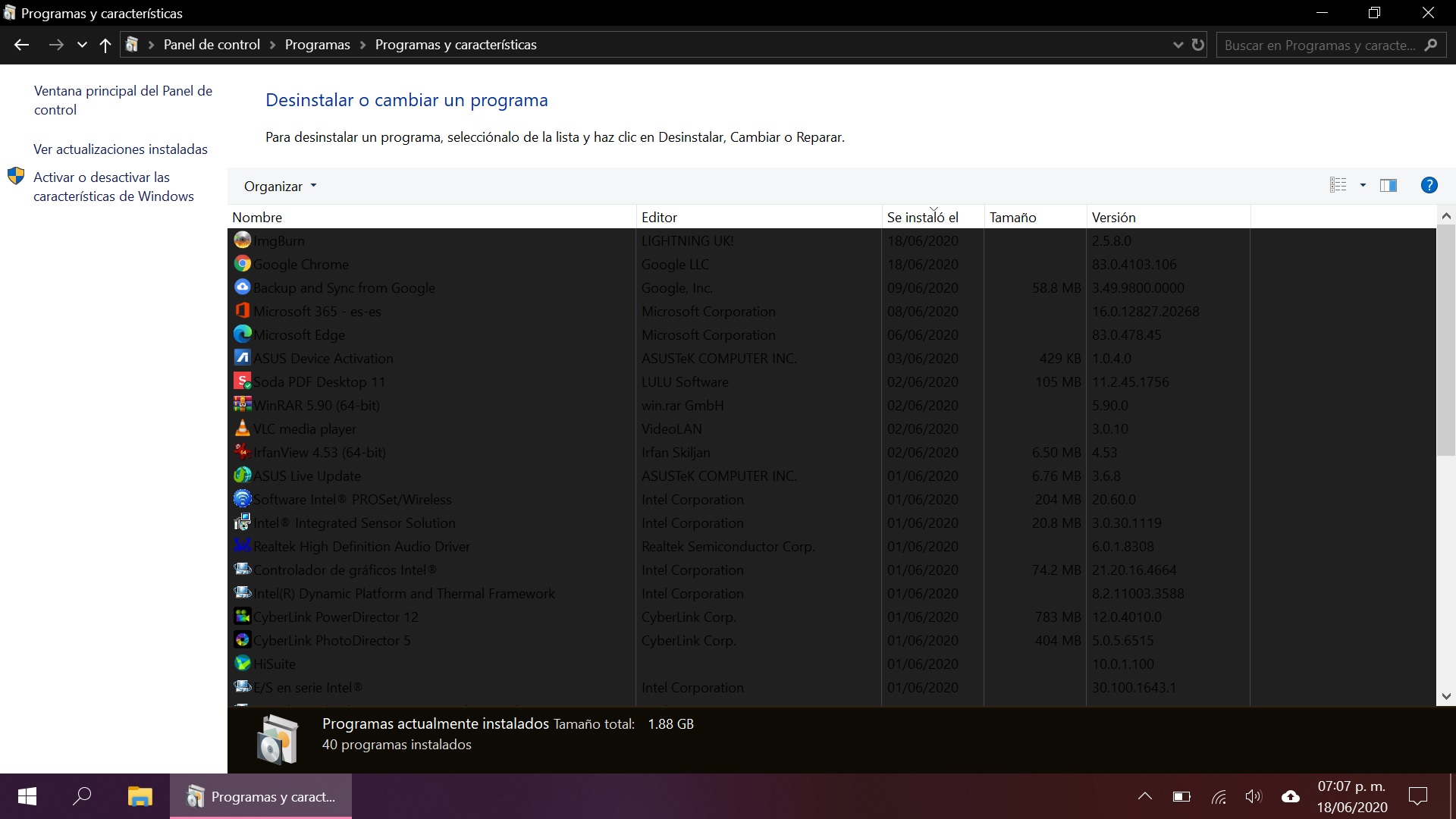Sort by Tamaño column header
Viewport: 1456px width, 819px height.
coord(1035,217)
